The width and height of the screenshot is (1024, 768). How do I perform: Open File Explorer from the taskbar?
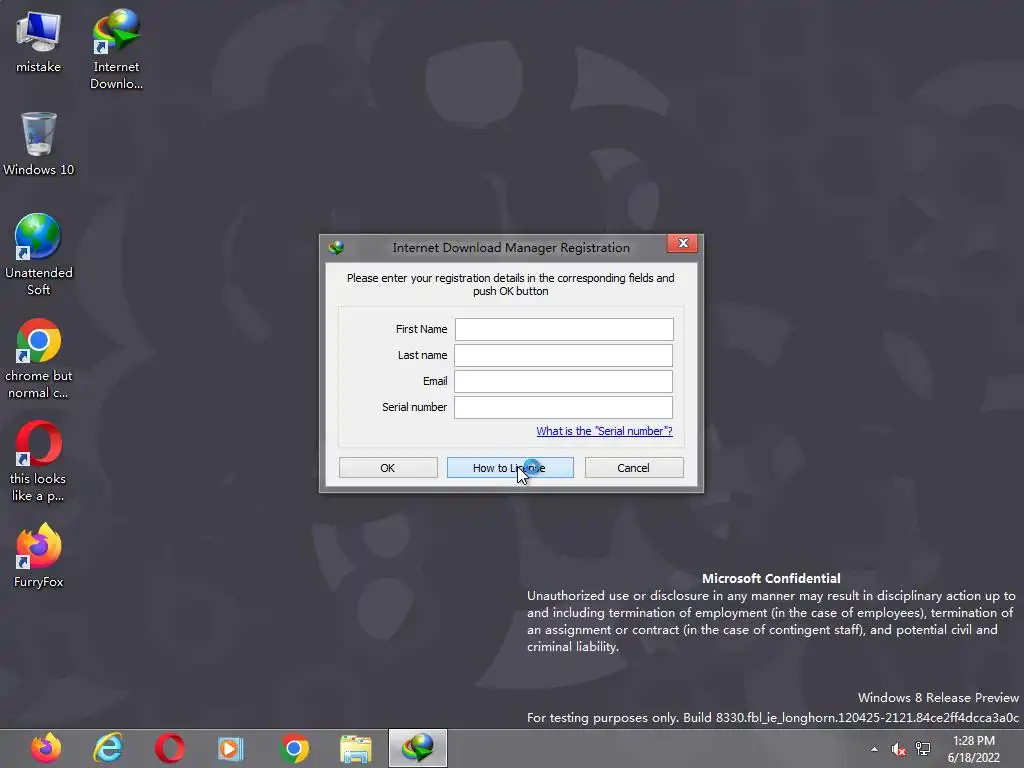click(356, 748)
